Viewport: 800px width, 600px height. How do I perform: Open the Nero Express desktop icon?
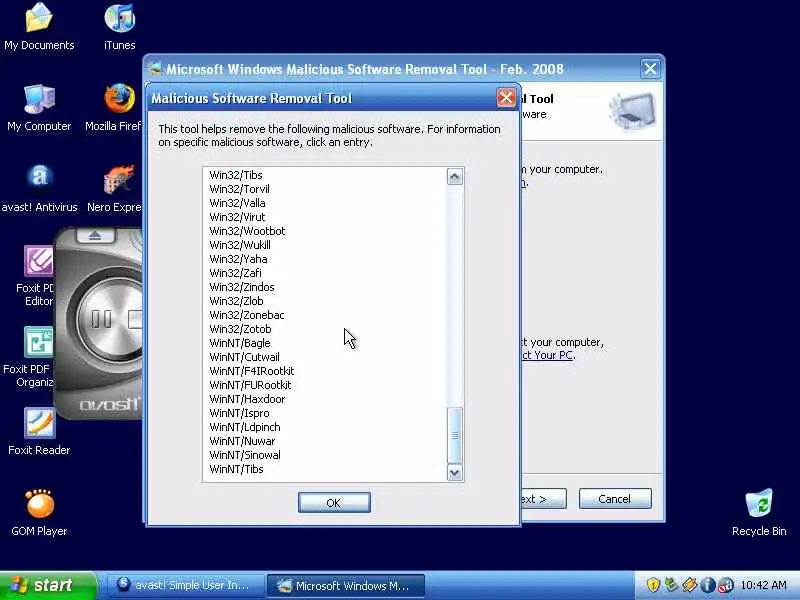[x=116, y=188]
